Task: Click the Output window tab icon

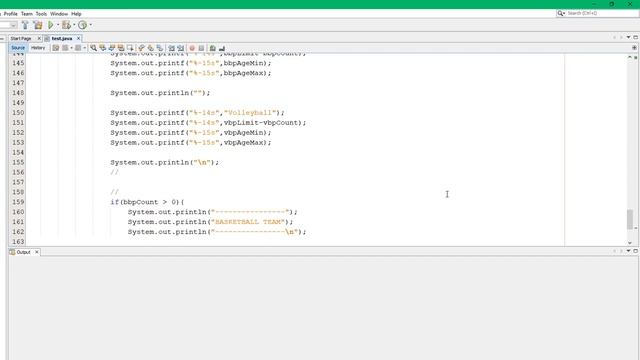Action: tap(12, 252)
